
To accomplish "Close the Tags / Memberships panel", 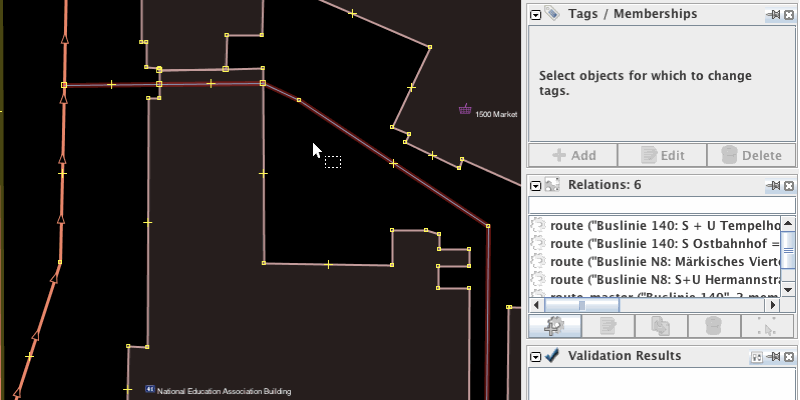I will [789, 15].
